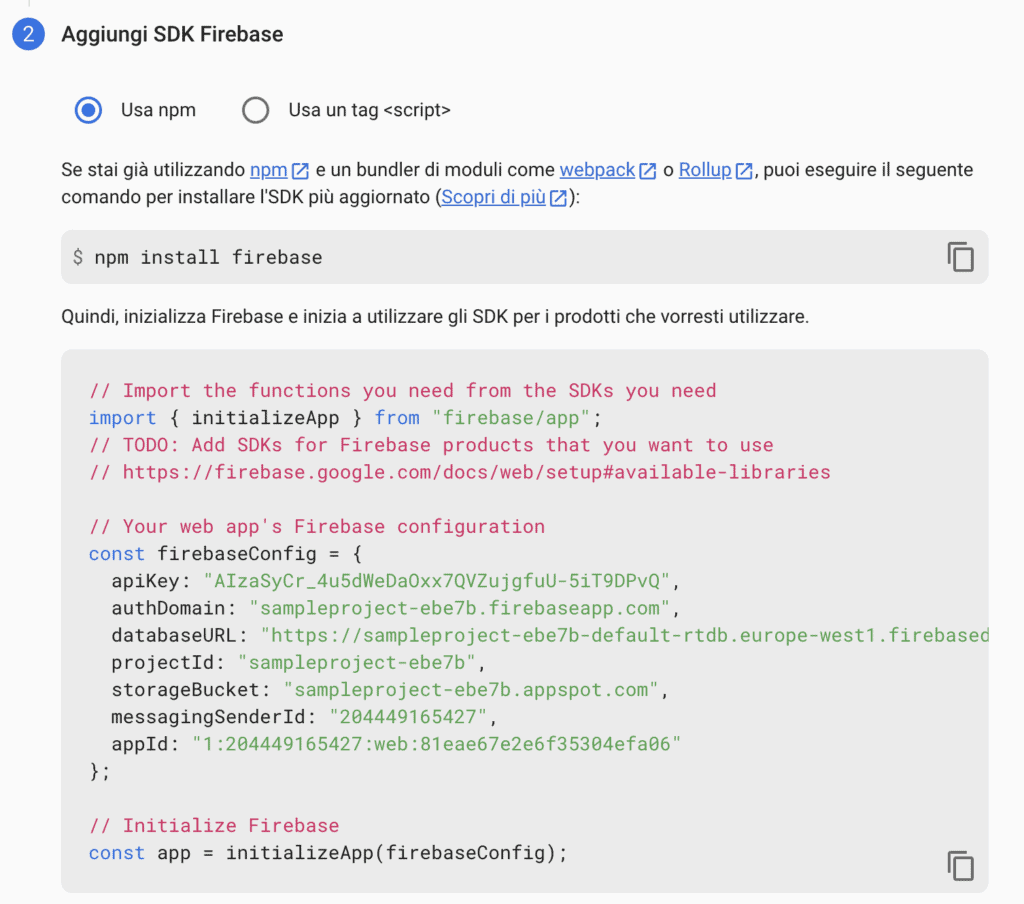Image resolution: width=1024 pixels, height=904 pixels.
Task: Copy the firebaseConfig code snippet
Action: pyautogui.click(x=960, y=865)
